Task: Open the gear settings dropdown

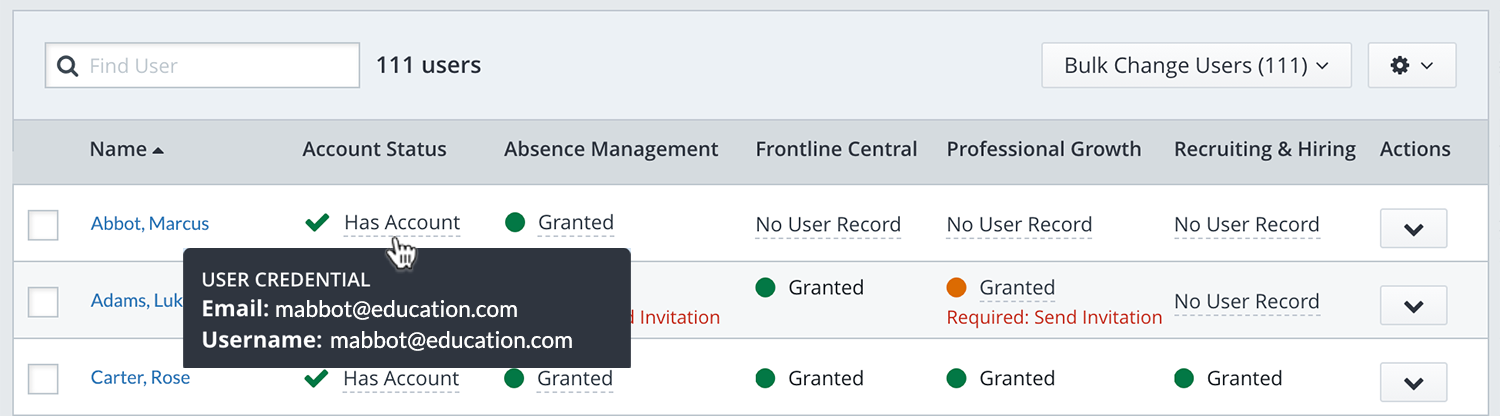Action: tap(1411, 65)
